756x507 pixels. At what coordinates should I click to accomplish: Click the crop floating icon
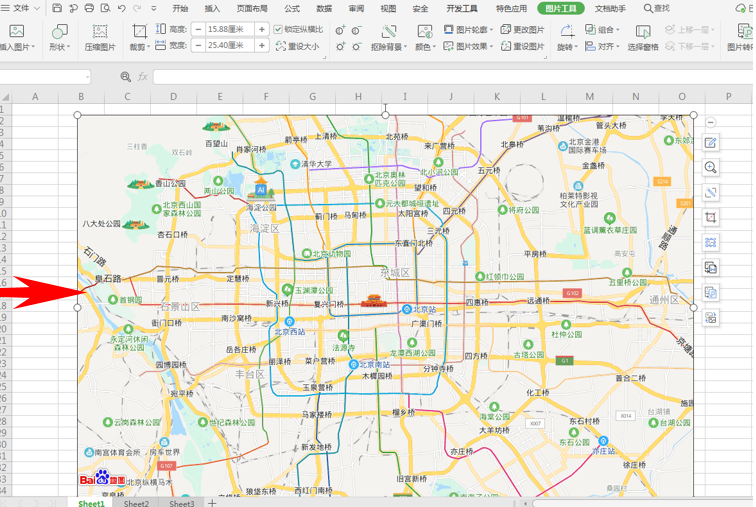711,217
